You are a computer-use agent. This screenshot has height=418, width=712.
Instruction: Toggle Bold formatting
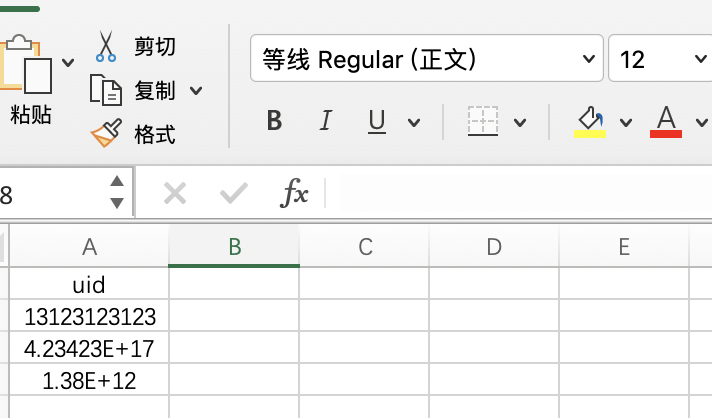click(274, 121)
